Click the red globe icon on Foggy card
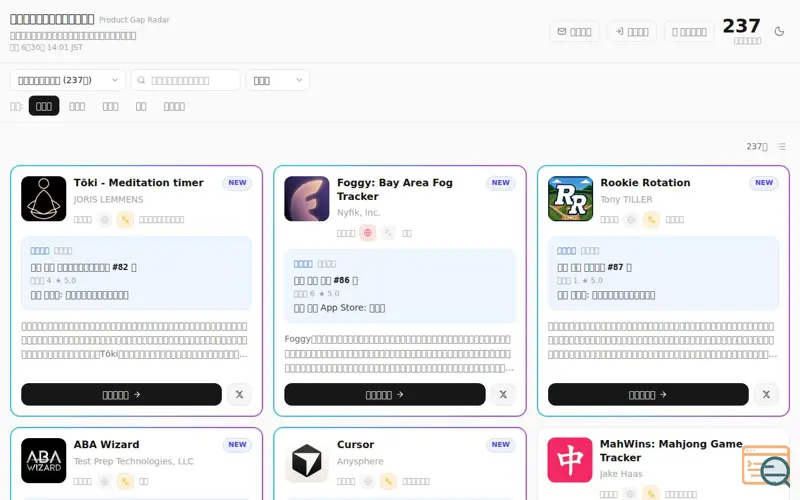The height and width of the screenshot is (500, 800). tap(368, 233)
